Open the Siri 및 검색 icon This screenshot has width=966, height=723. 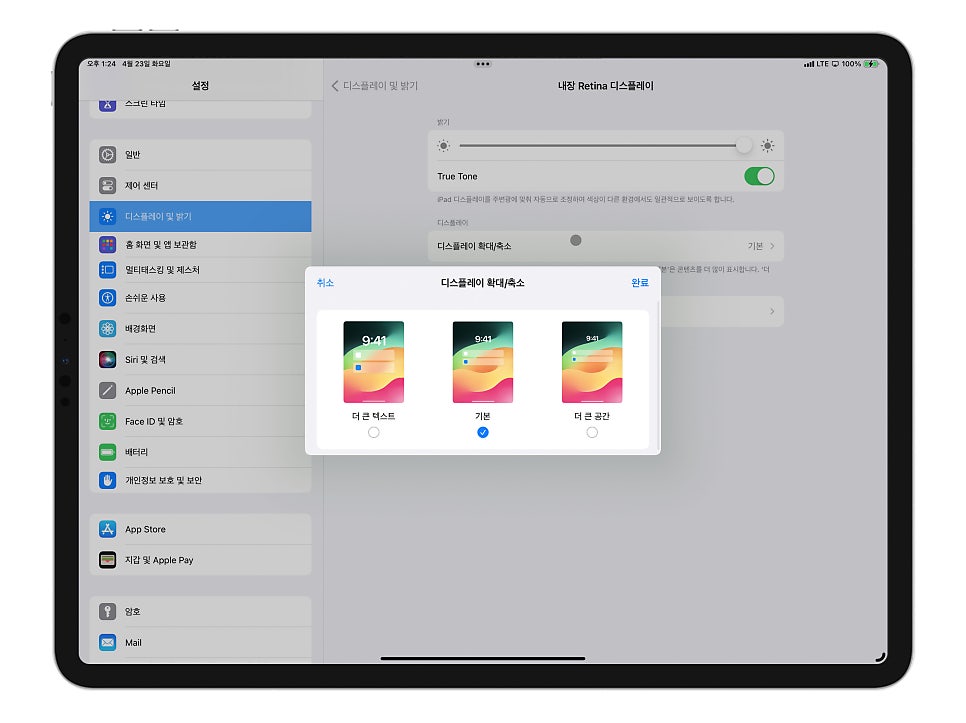click(107, 360)
